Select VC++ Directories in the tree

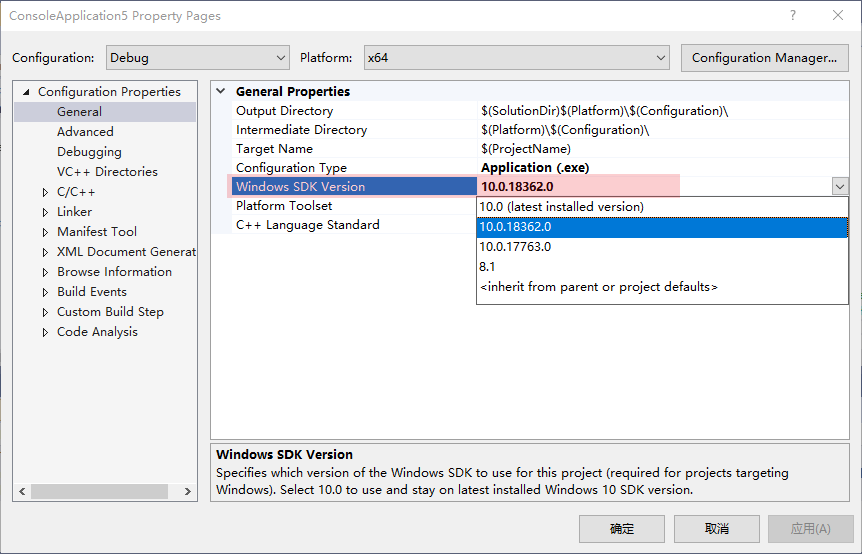click(x=107, y=172)
